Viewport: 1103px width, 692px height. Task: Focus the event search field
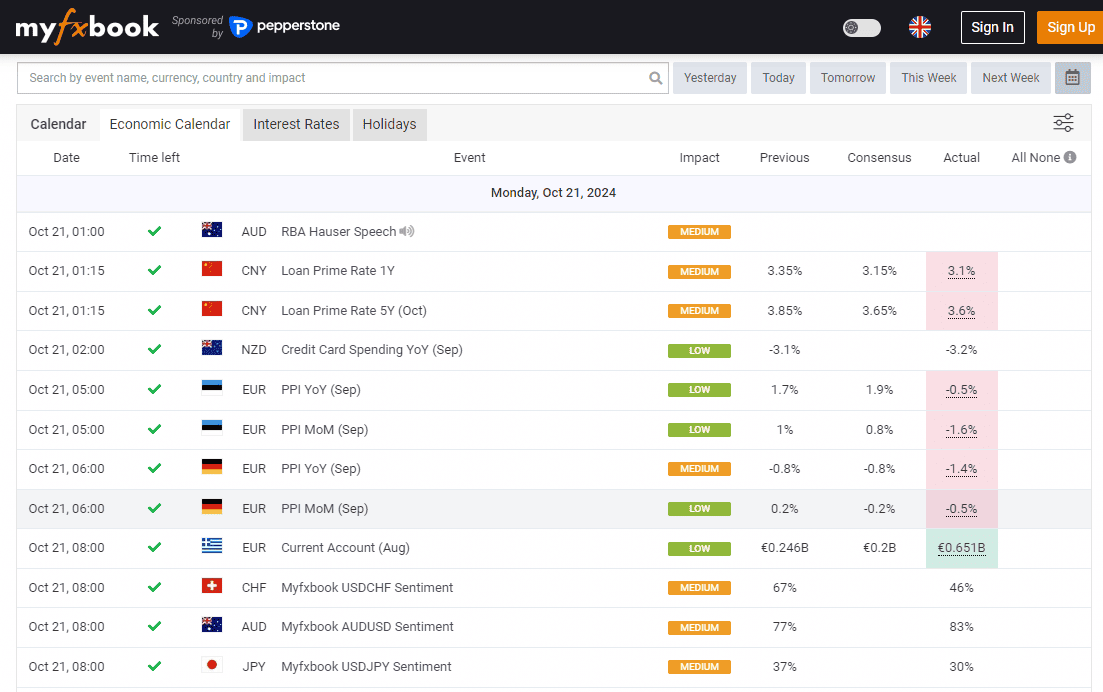(343, 78)
